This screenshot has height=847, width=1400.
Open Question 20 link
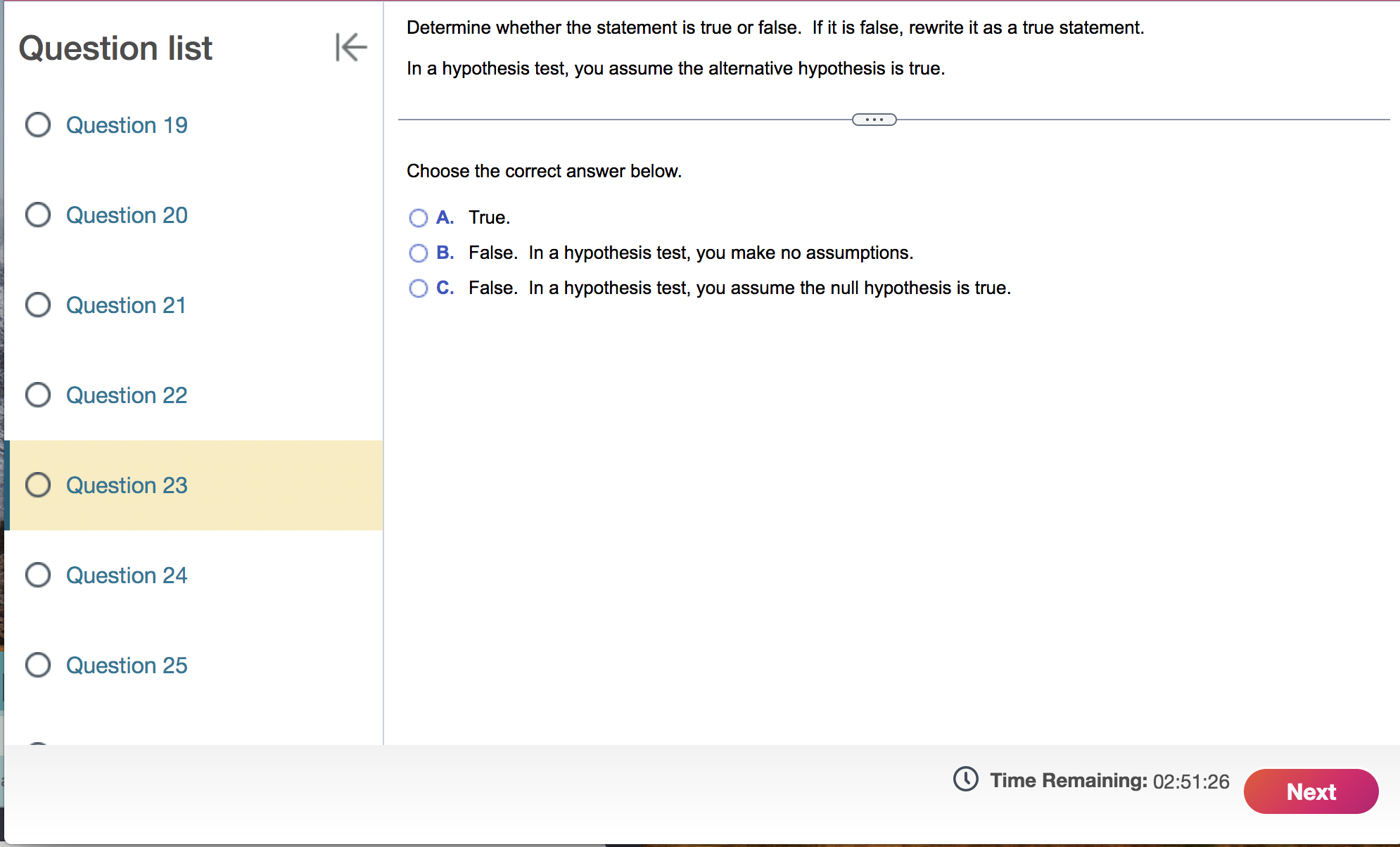click(127, 215)
